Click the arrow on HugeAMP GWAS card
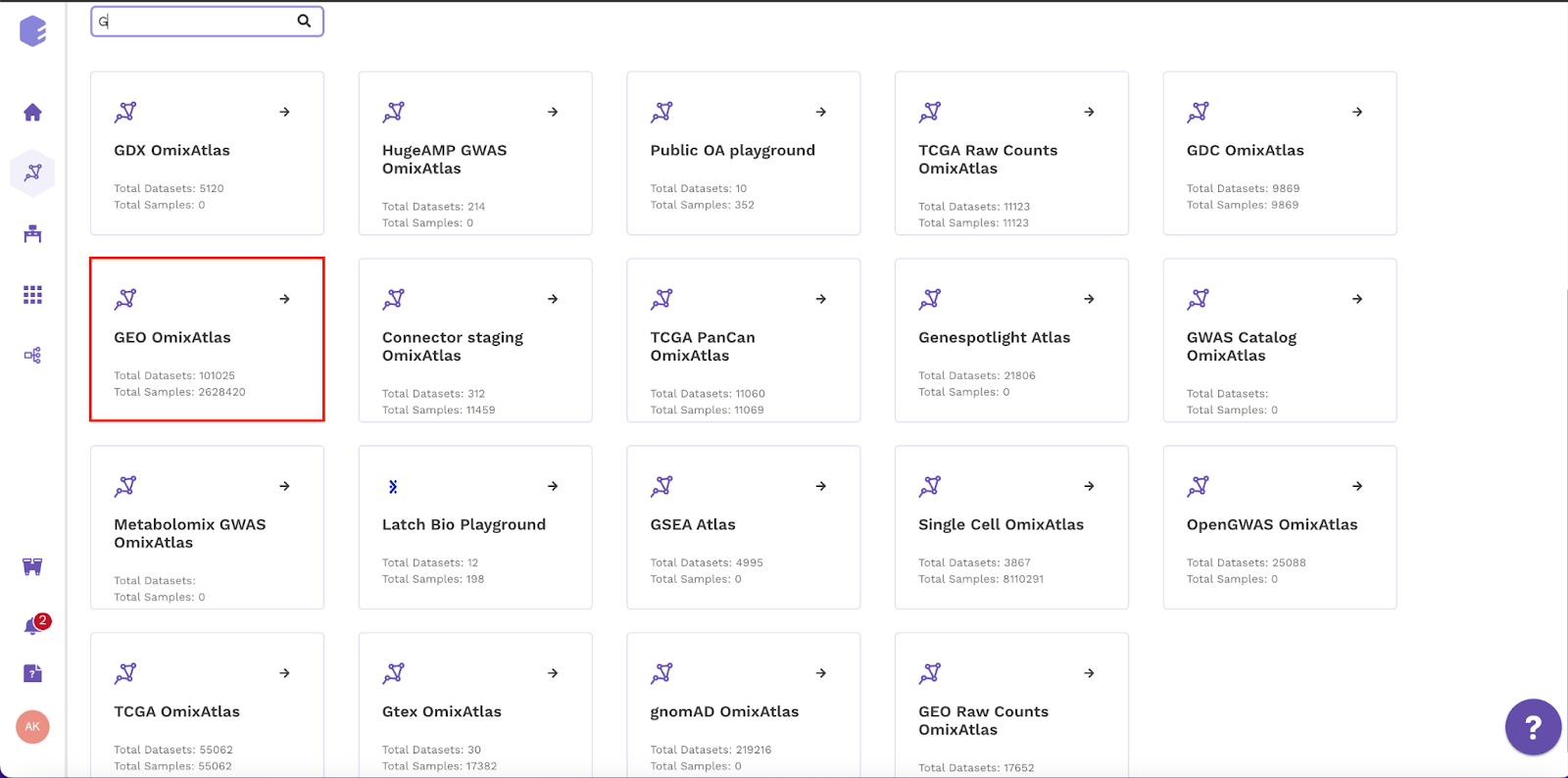Viewport: 1568px width, 778px height. pyautogui.click(x=553, y=112)
